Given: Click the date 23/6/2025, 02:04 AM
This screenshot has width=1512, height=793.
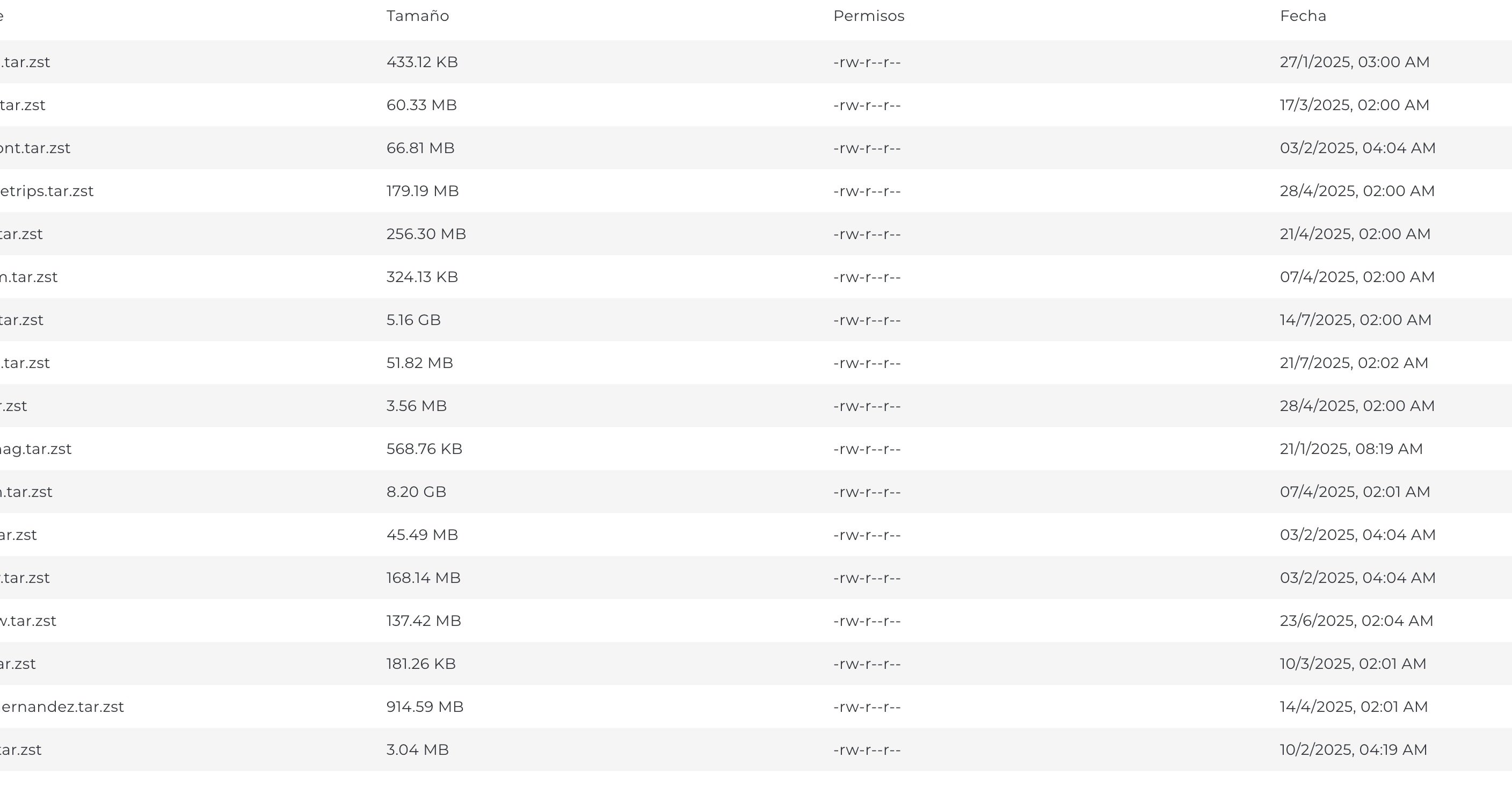Looking at the screenshot, I should [x=1356, y=621].
